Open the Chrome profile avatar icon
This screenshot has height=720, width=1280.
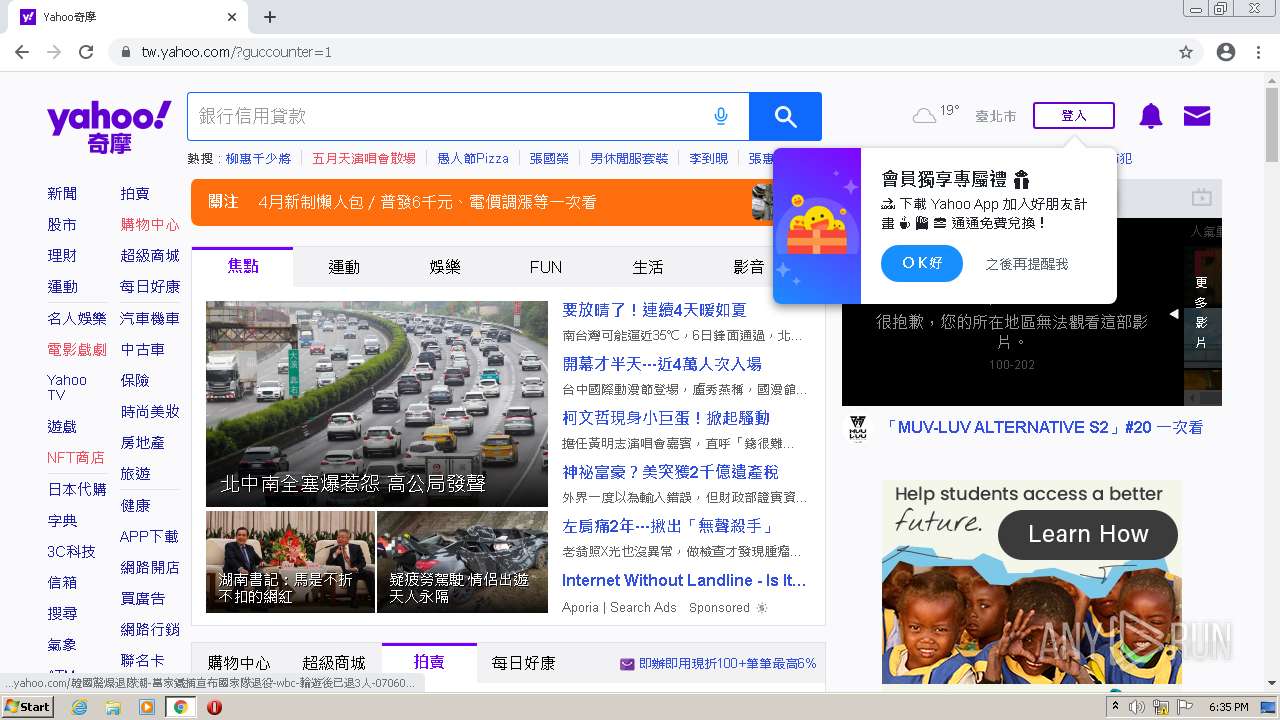point(1226,52)
